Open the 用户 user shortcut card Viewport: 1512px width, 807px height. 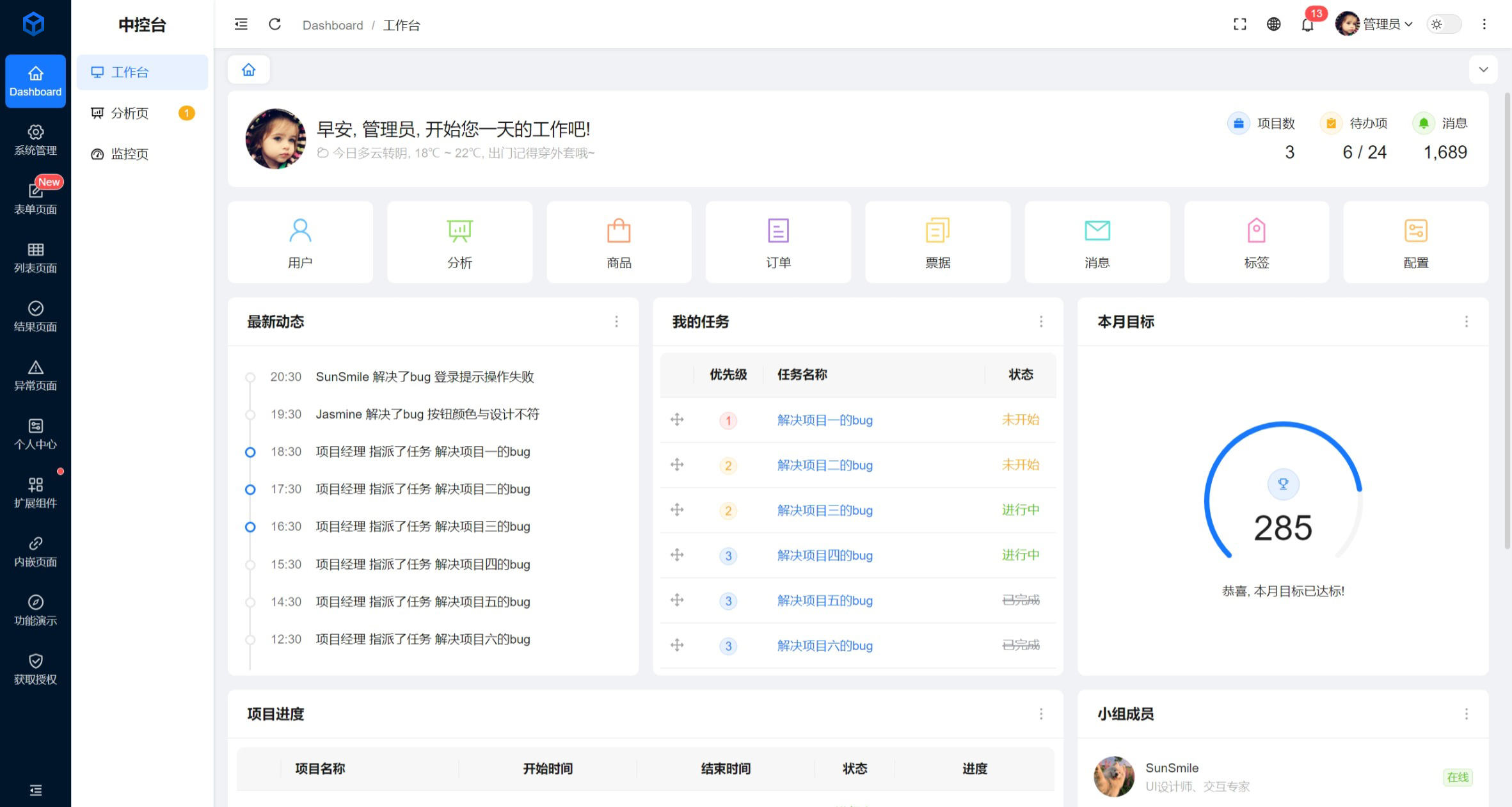tap(300, 242)
